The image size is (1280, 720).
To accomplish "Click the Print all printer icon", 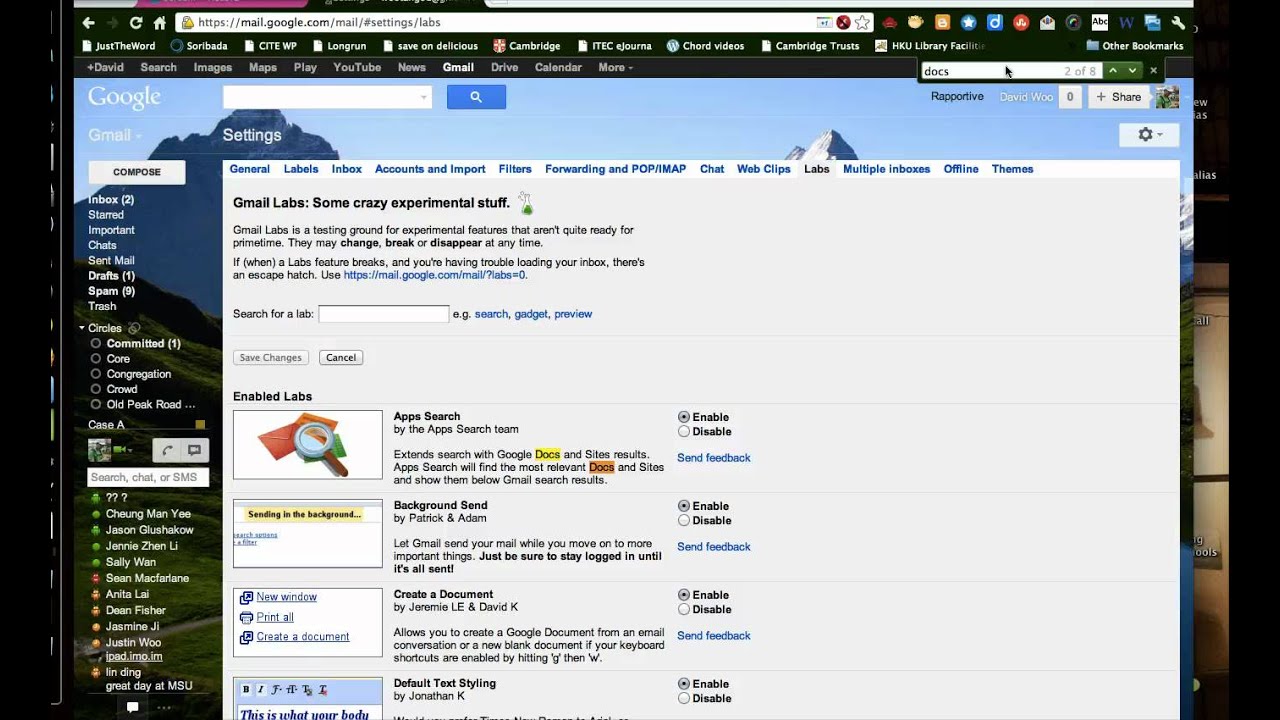I will tap(246, 617).
